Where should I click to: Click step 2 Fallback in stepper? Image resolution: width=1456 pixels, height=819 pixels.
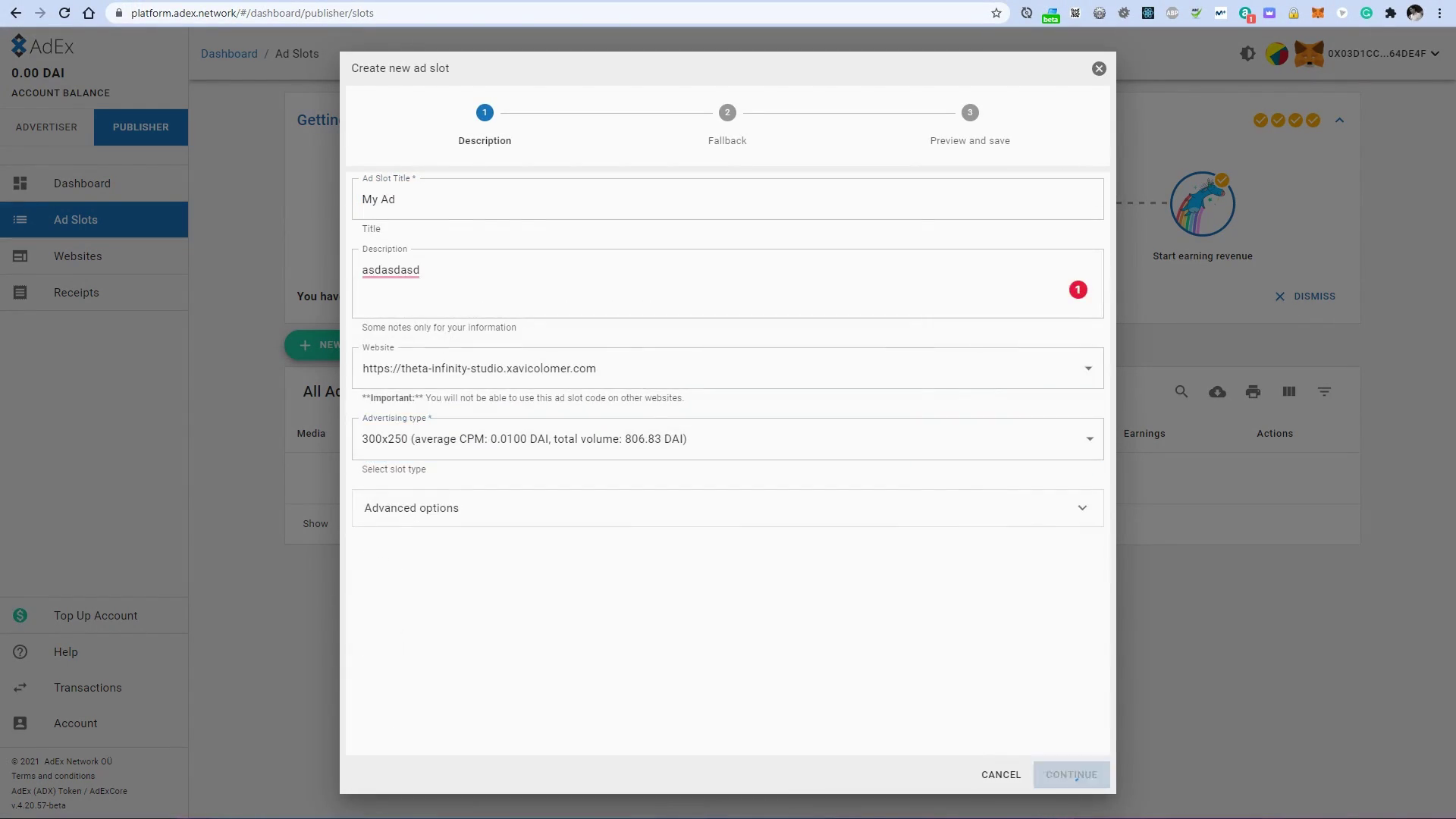727,114
